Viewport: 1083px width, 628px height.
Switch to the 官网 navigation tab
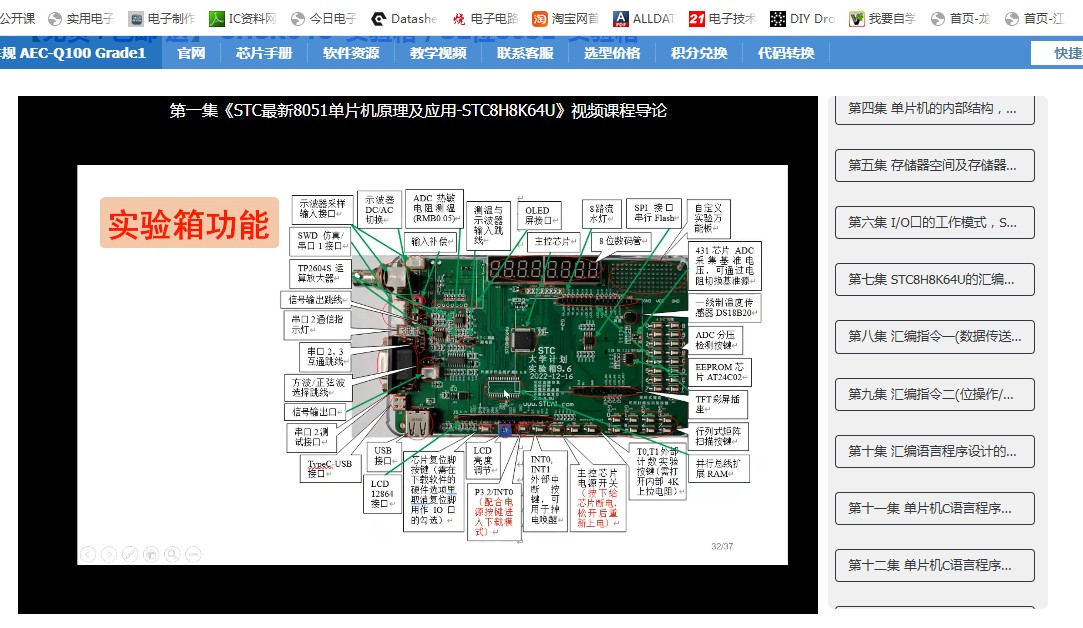[191, 55]
